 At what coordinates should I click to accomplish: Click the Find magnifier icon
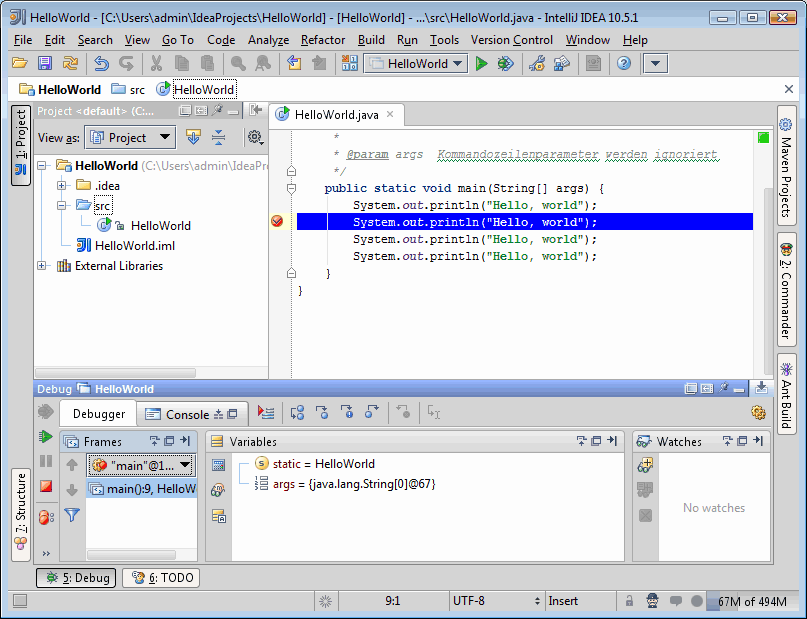pos(238,63)
